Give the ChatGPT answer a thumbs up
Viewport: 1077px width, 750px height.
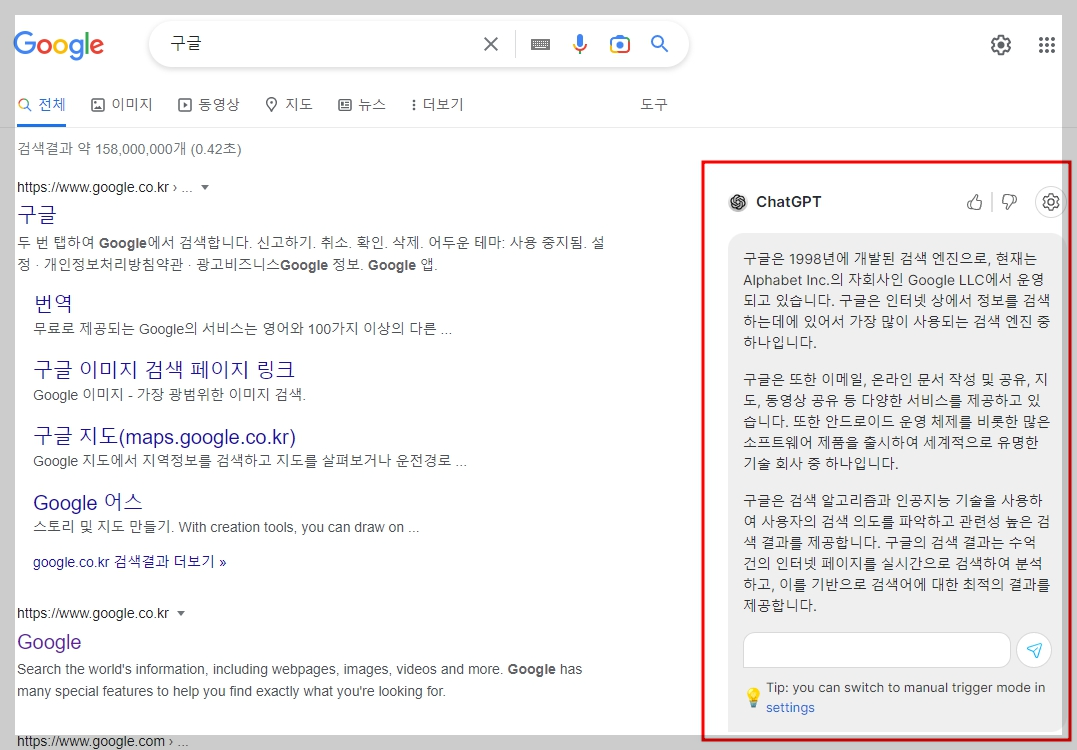[x=975, y=202]
